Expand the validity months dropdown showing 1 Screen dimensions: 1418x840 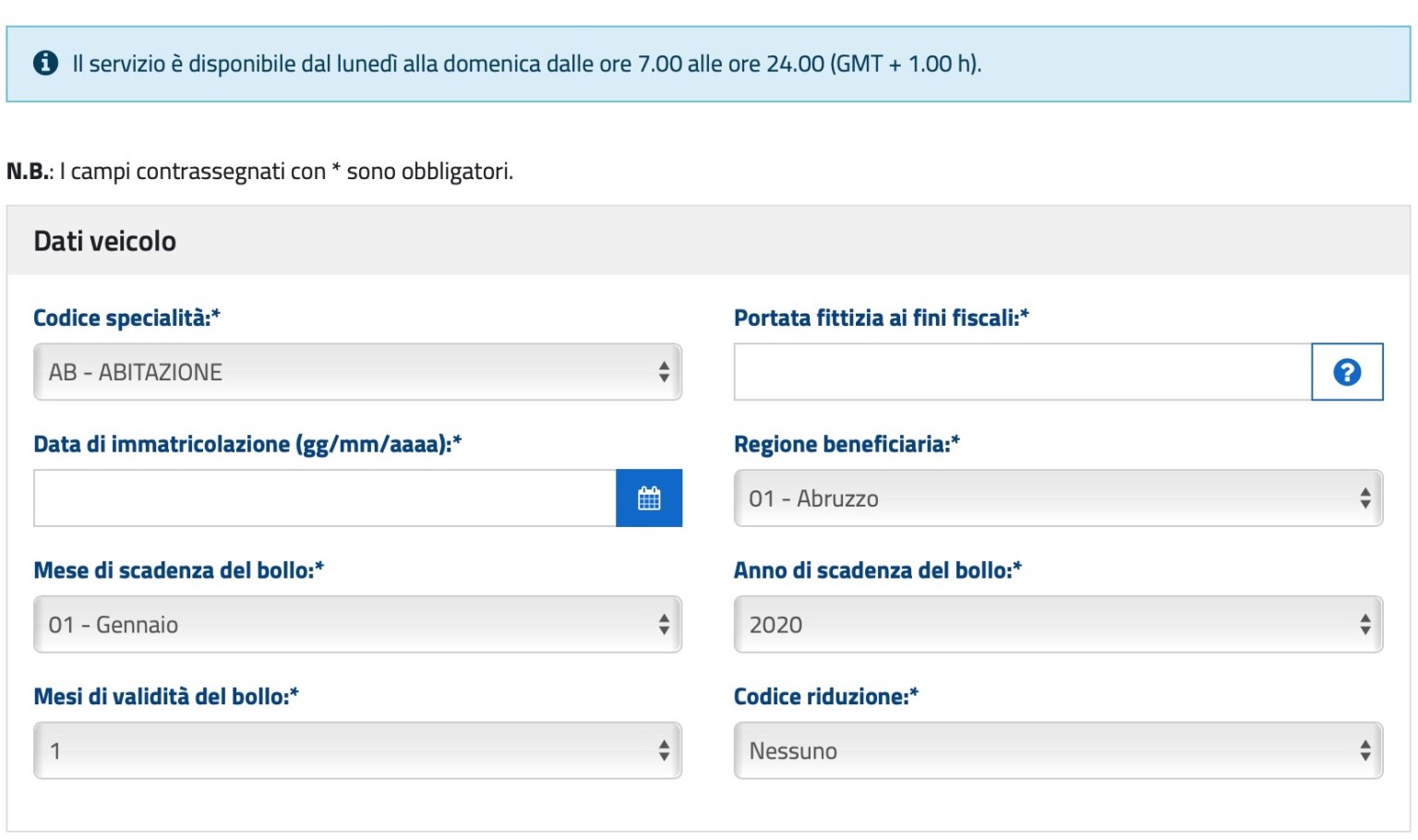click(357, 751)
